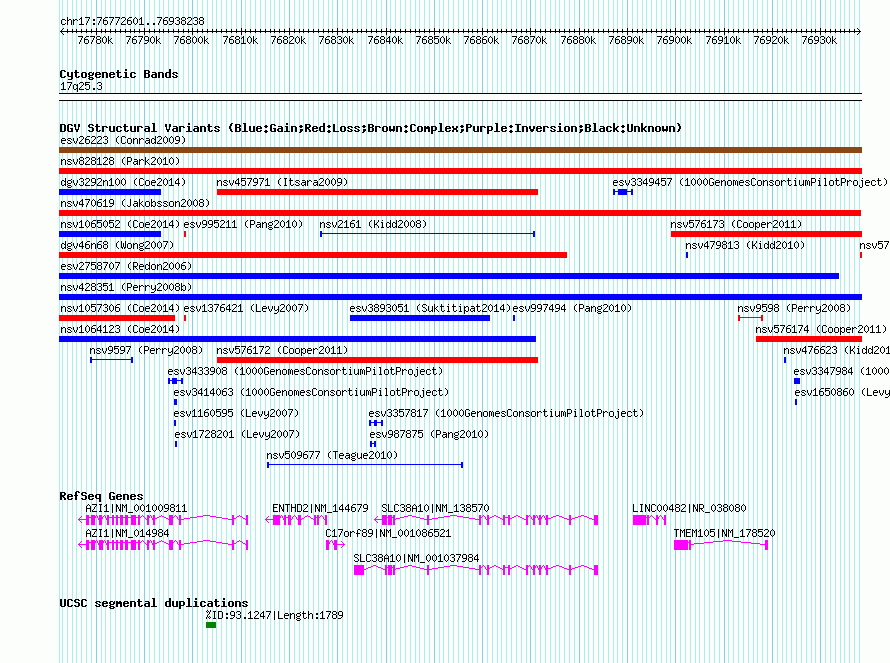
Task: Click the red nsv828128 loss bar
Action: [x=460, y=171]
